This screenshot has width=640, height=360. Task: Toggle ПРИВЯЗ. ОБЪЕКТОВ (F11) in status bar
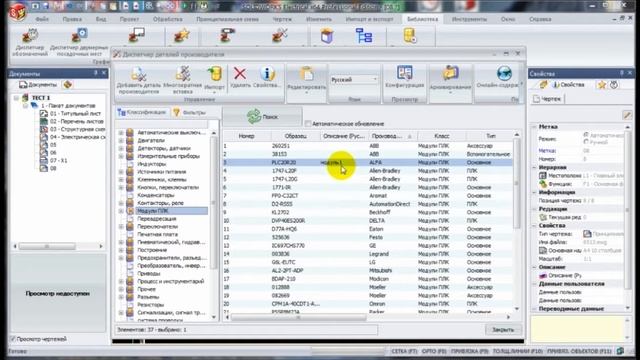(579, 351)
